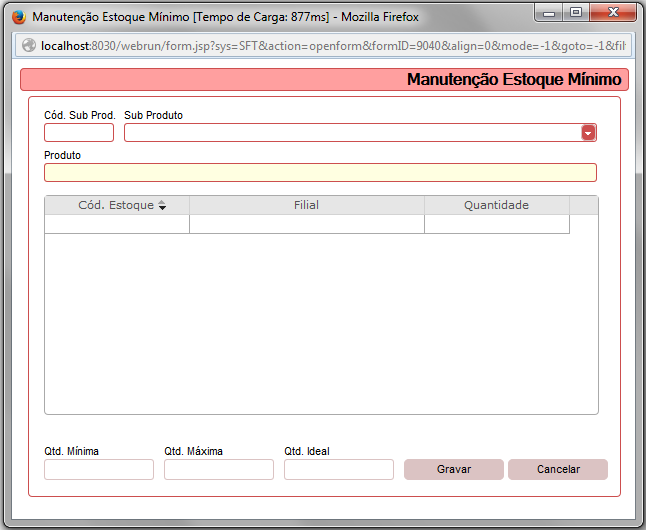Click the Filial column header

pos(307,205)
